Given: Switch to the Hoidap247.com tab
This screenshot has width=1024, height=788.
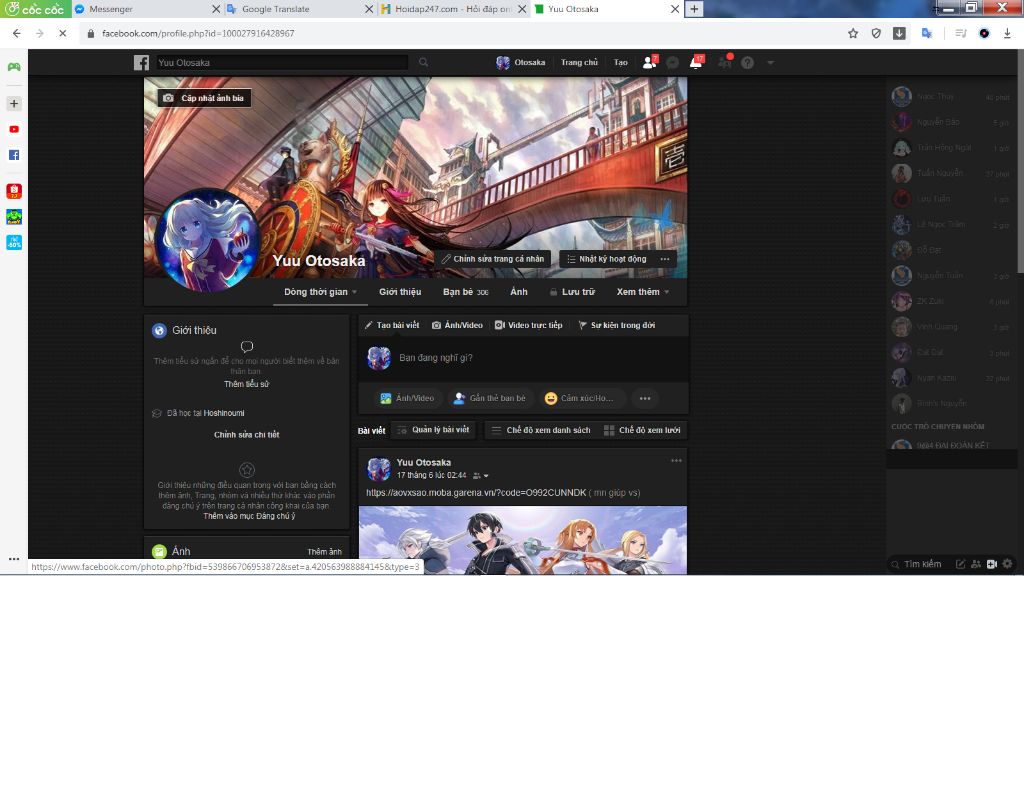Looking at the screenshot, I should point(452,9).
